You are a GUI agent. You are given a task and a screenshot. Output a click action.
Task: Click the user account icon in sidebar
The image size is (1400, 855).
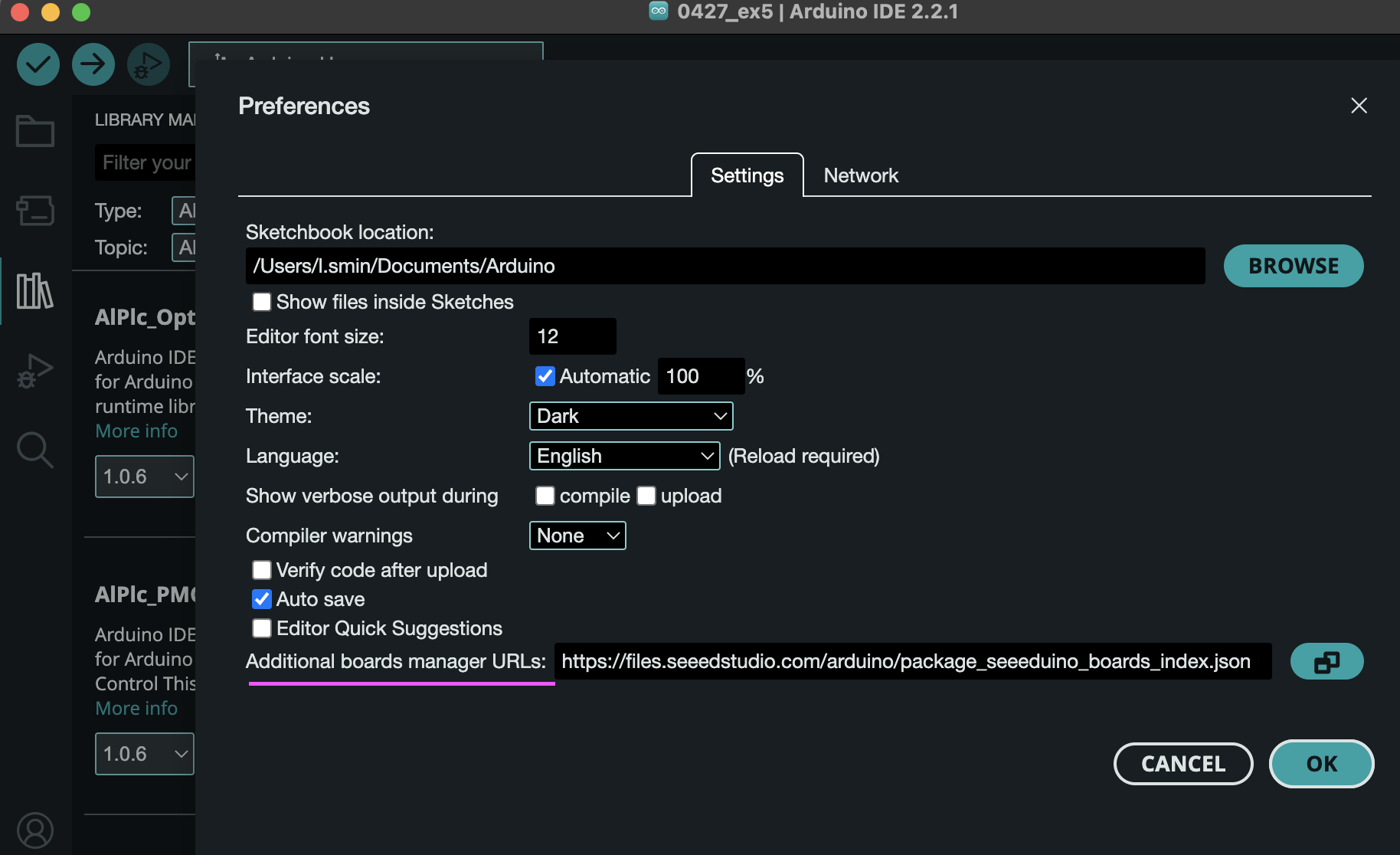(35, 830)
